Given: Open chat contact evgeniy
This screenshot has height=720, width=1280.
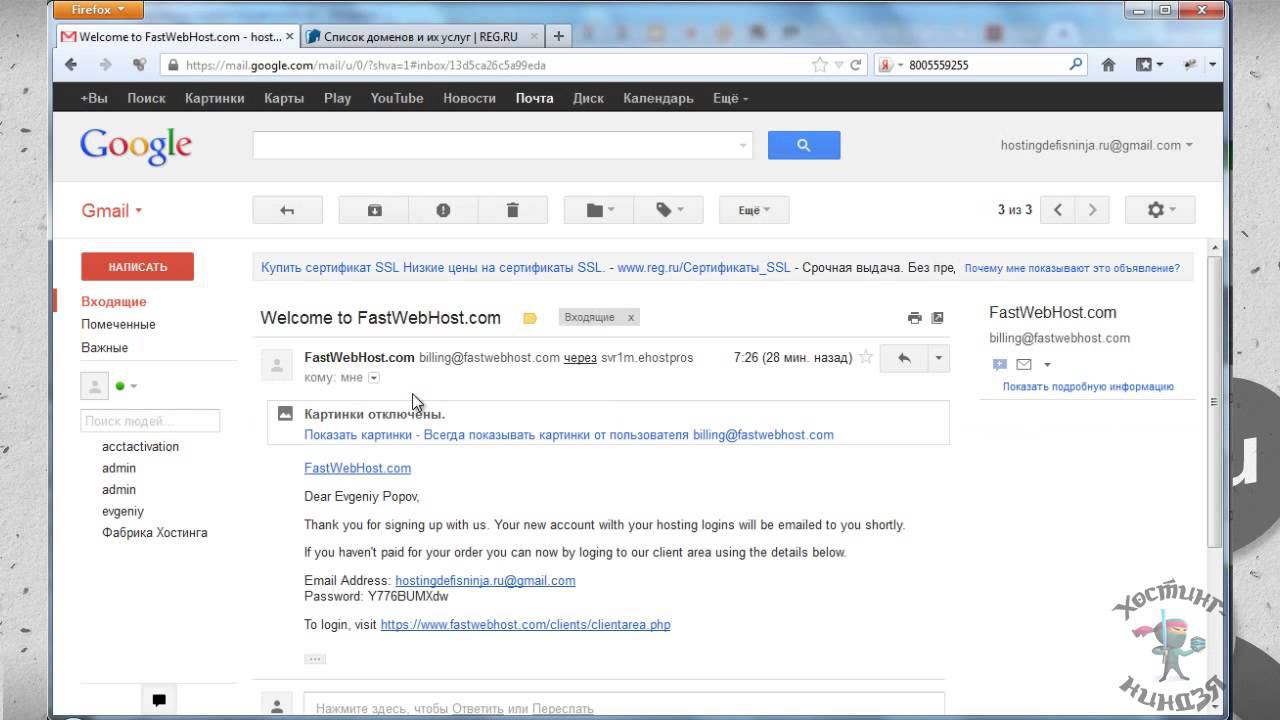Looking at the screenshot, I should click(123, 511).
